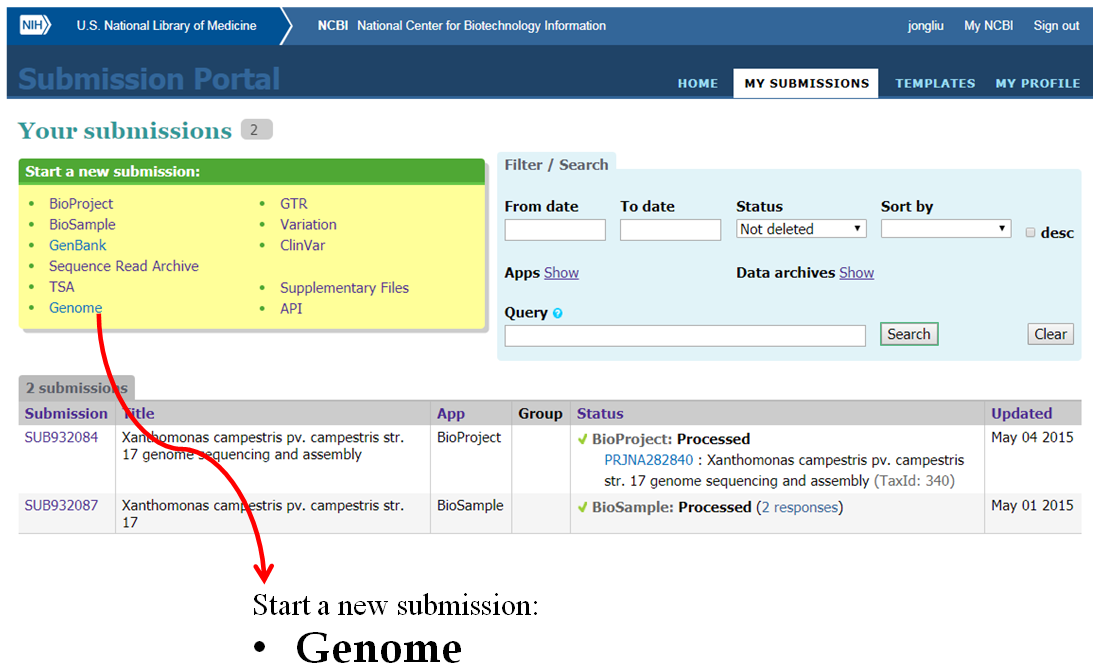Click the Query help question-mark icon

tap(558, 314)
